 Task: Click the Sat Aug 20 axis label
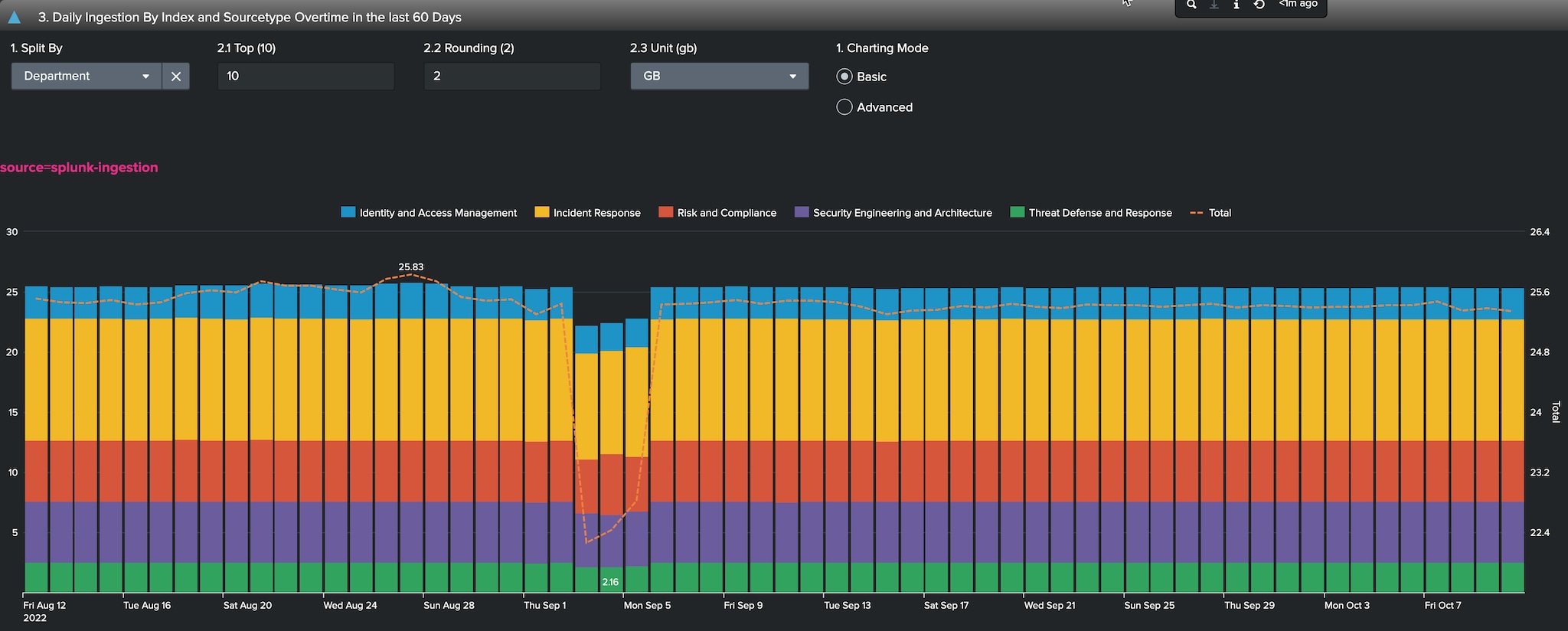pos(247,605)
